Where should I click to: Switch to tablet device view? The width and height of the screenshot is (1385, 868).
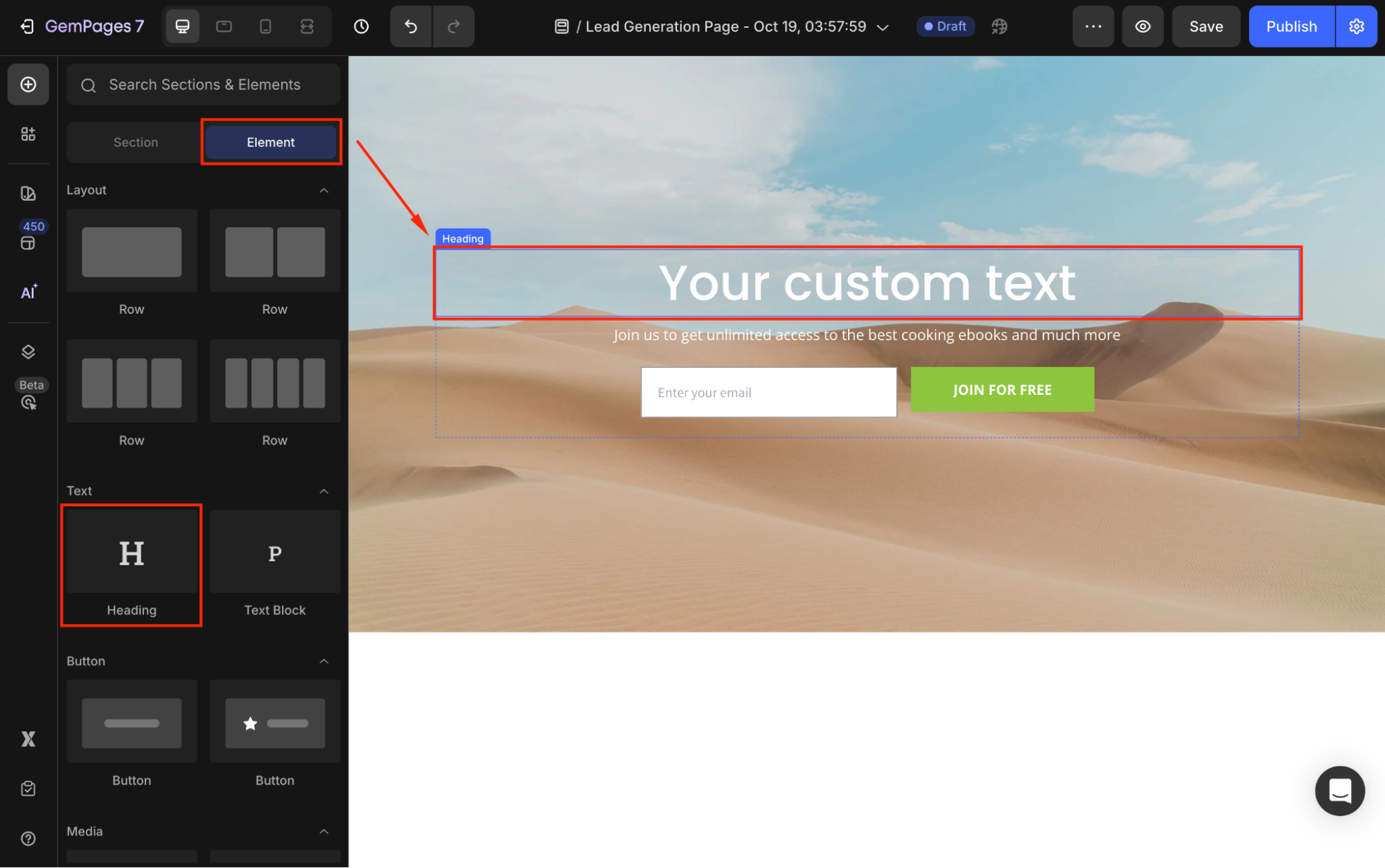click(224, 26)
